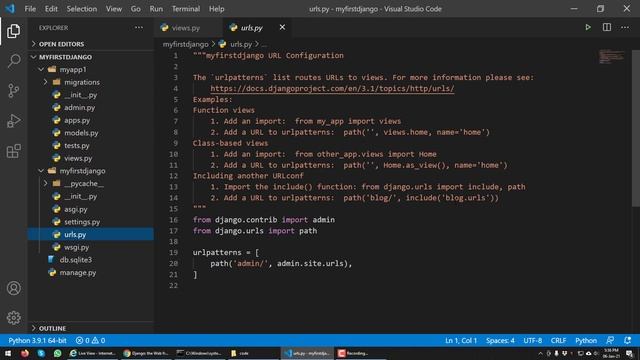Click the VS Code logo icon in title bar
Viewport: 640px width, 360px height.
click(x=10, y=9)
